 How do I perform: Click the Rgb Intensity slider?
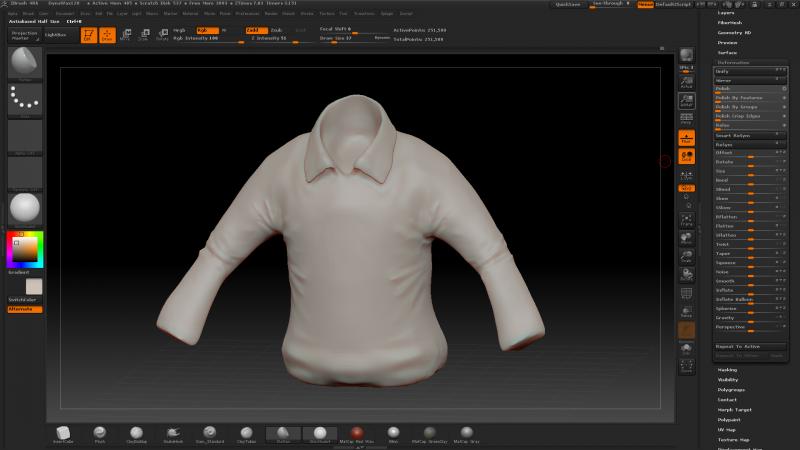coord(208,39)
